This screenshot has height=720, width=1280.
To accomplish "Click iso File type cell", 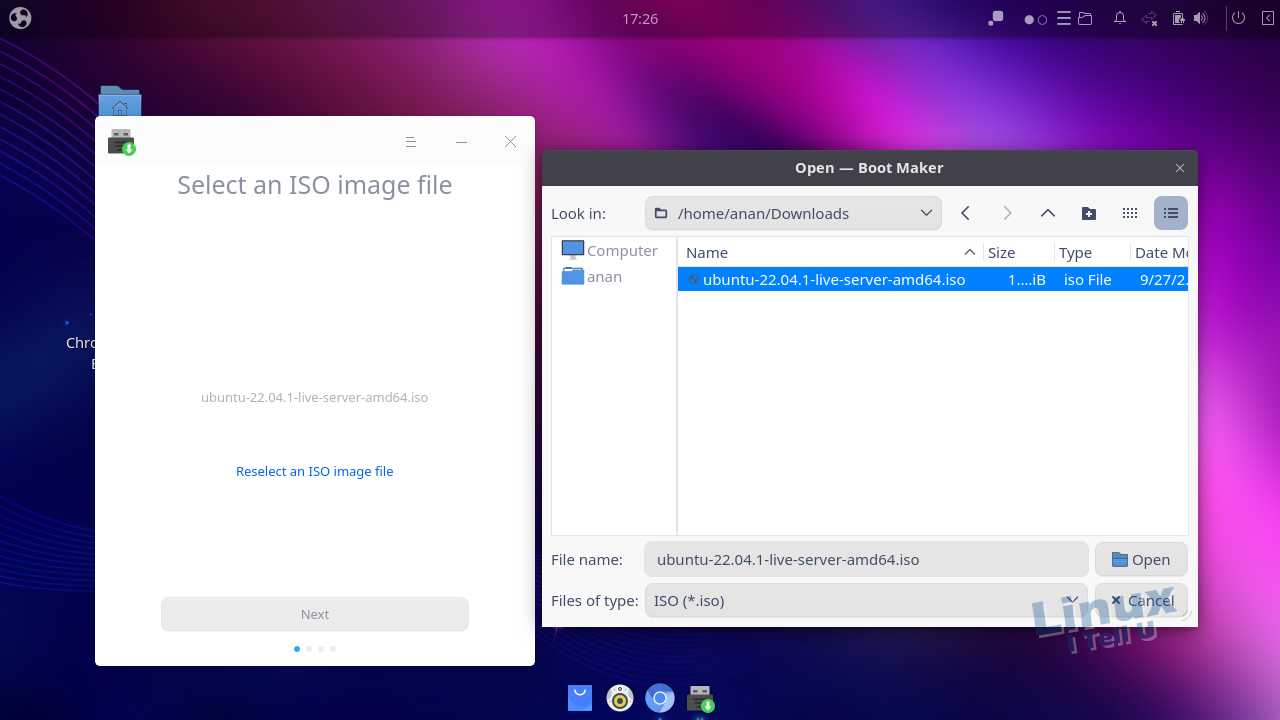I will pyautogui.click(x=1088, y=279).
